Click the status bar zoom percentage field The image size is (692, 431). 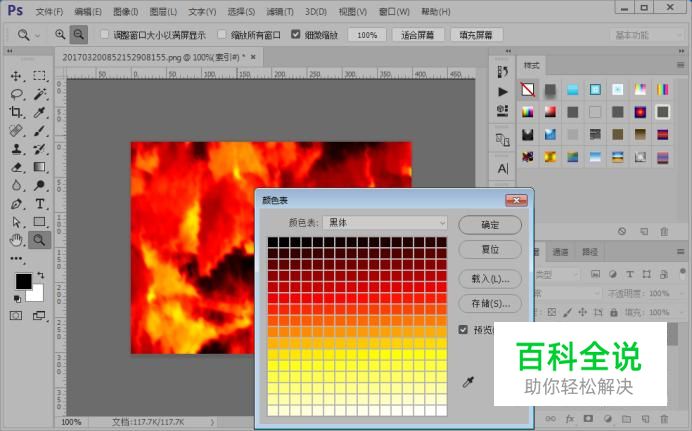coord(71,422)
